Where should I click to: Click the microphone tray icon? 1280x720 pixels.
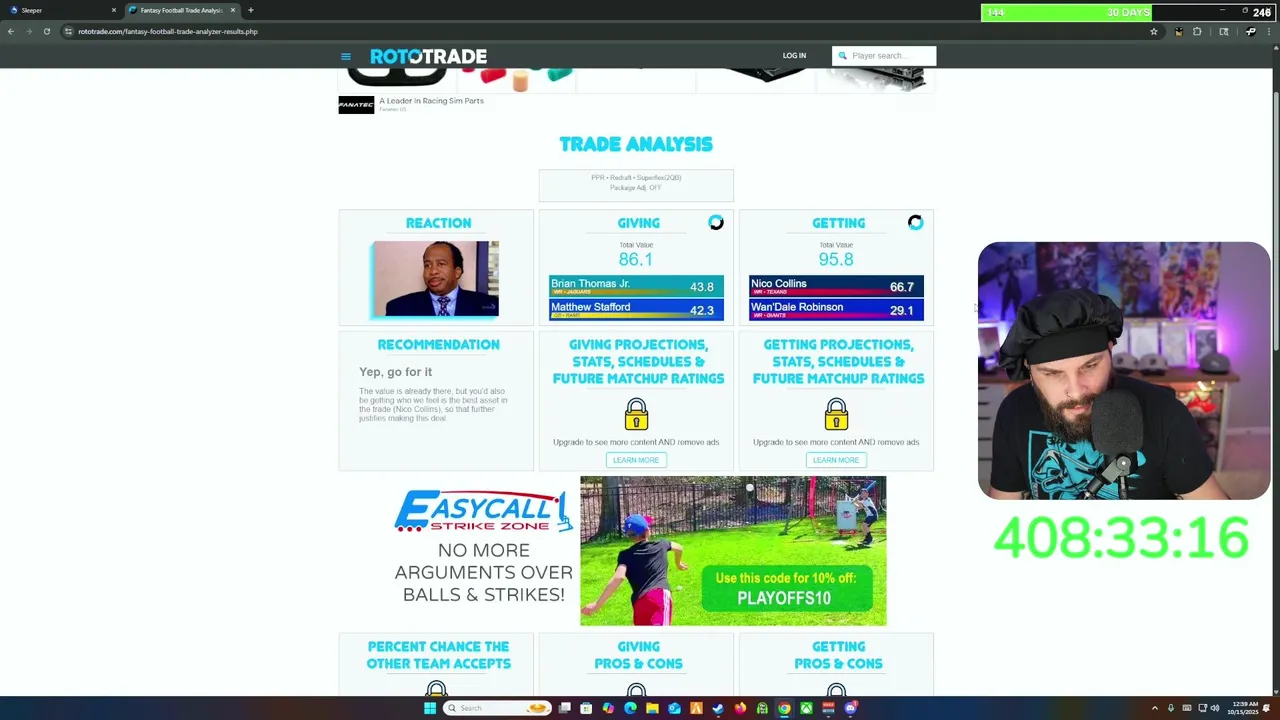pos(1171,708)
